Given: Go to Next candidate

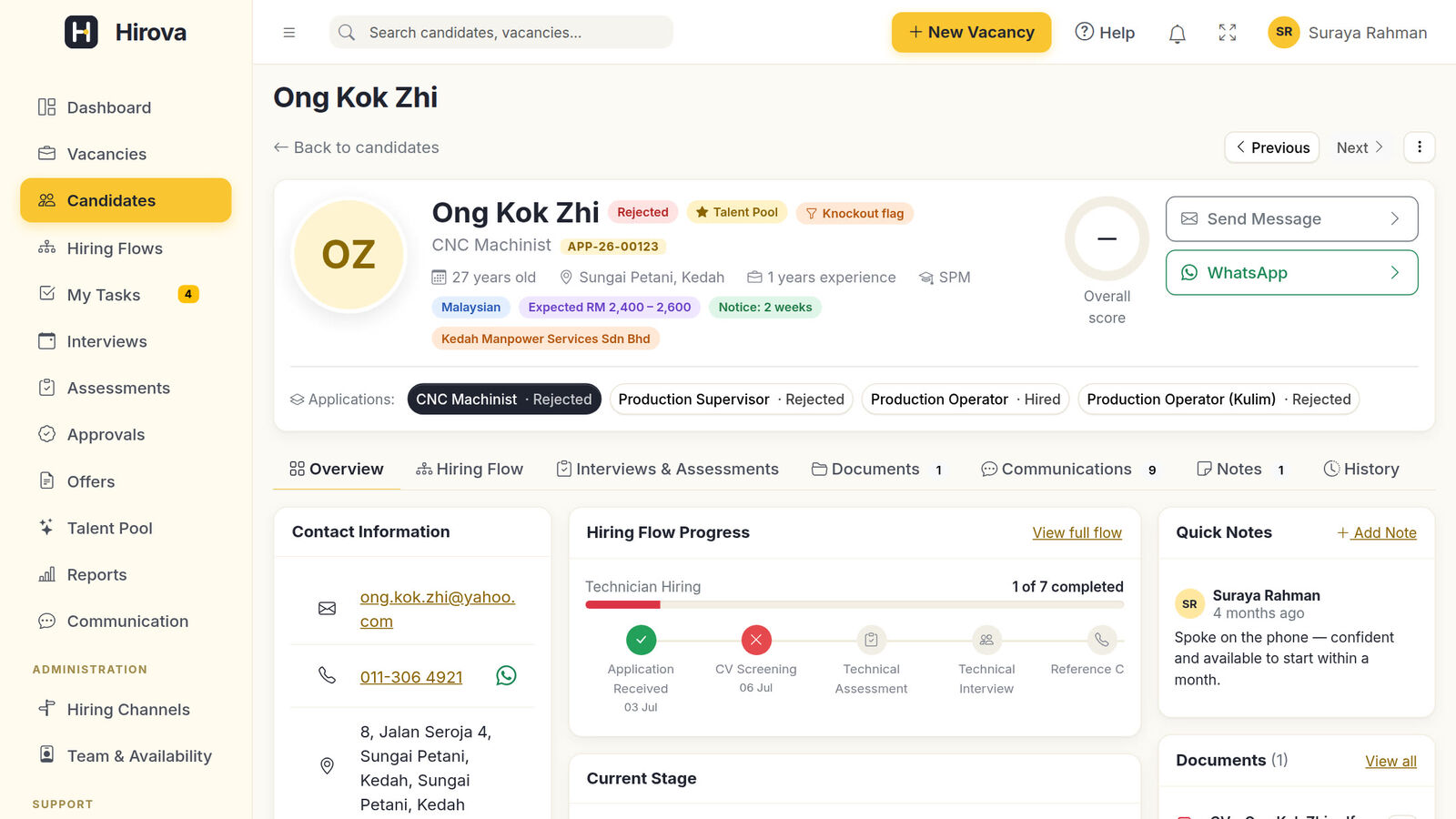Looking at the screenshot, I should coord(1360,147).
